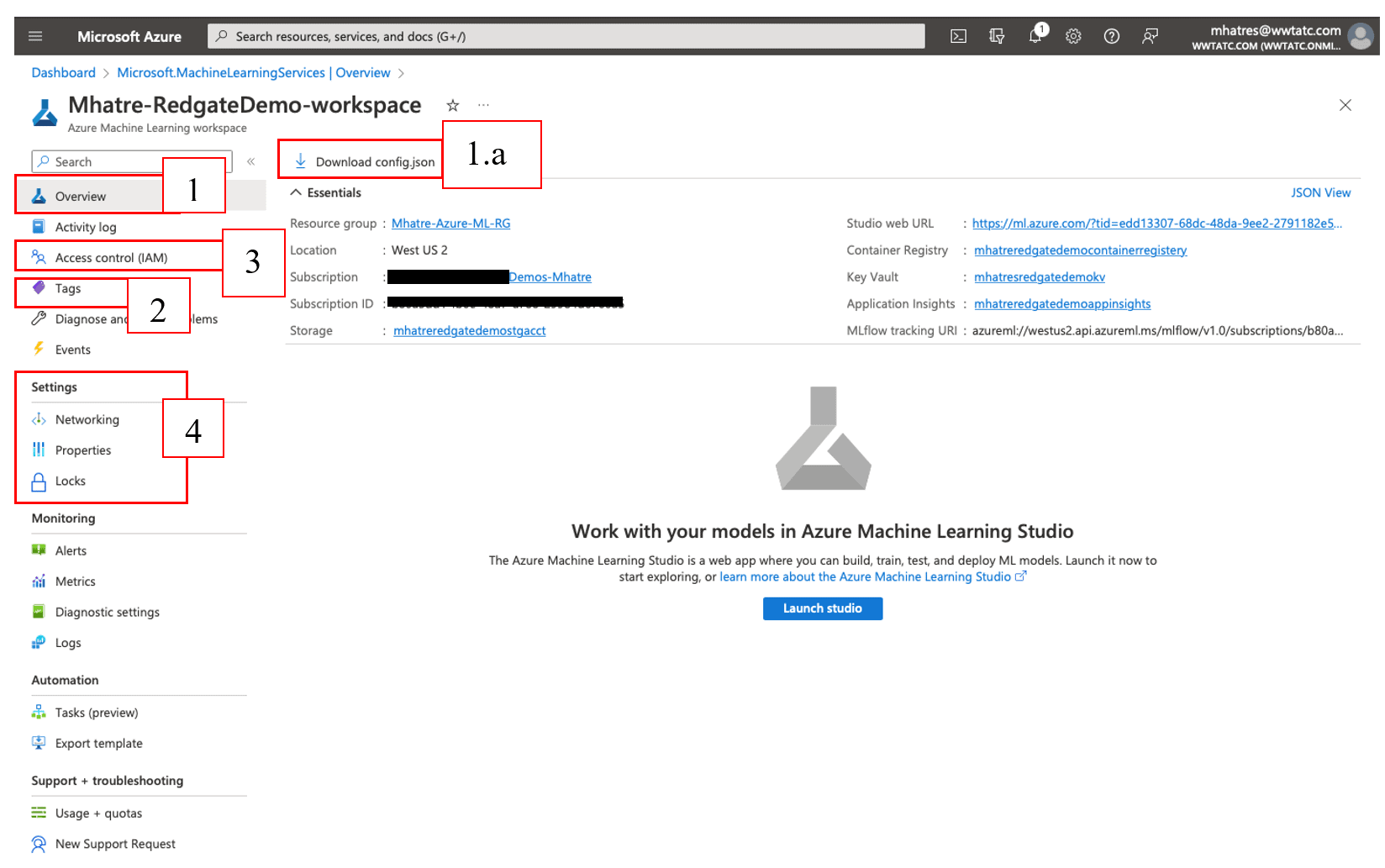1385x868 pixels.
Task: Switch to JSON View
Action: (x=1320, y=192)
